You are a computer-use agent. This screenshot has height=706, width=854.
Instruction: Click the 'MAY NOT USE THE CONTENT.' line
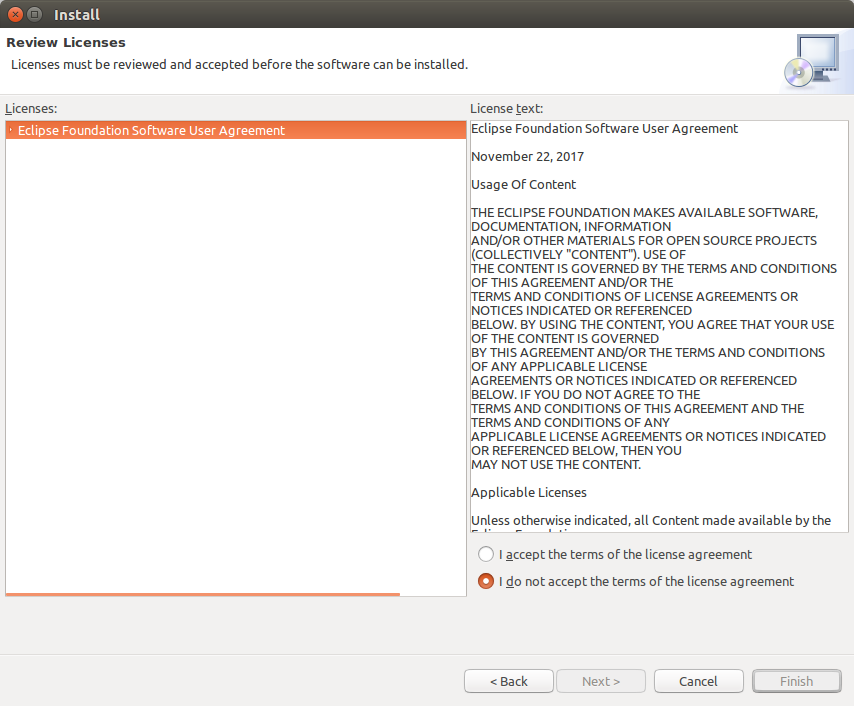click(x=556, y=465)
